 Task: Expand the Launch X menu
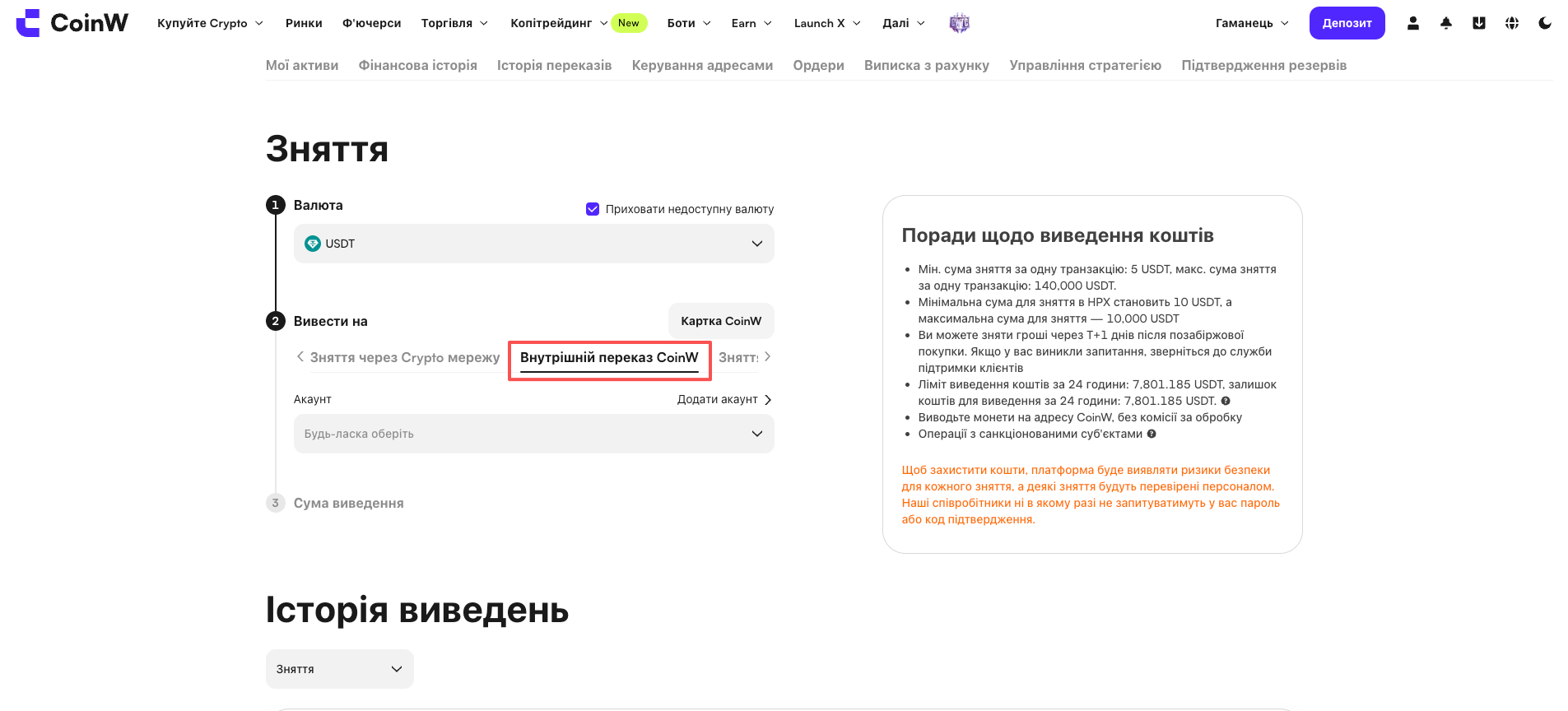[x=827, y=23]
